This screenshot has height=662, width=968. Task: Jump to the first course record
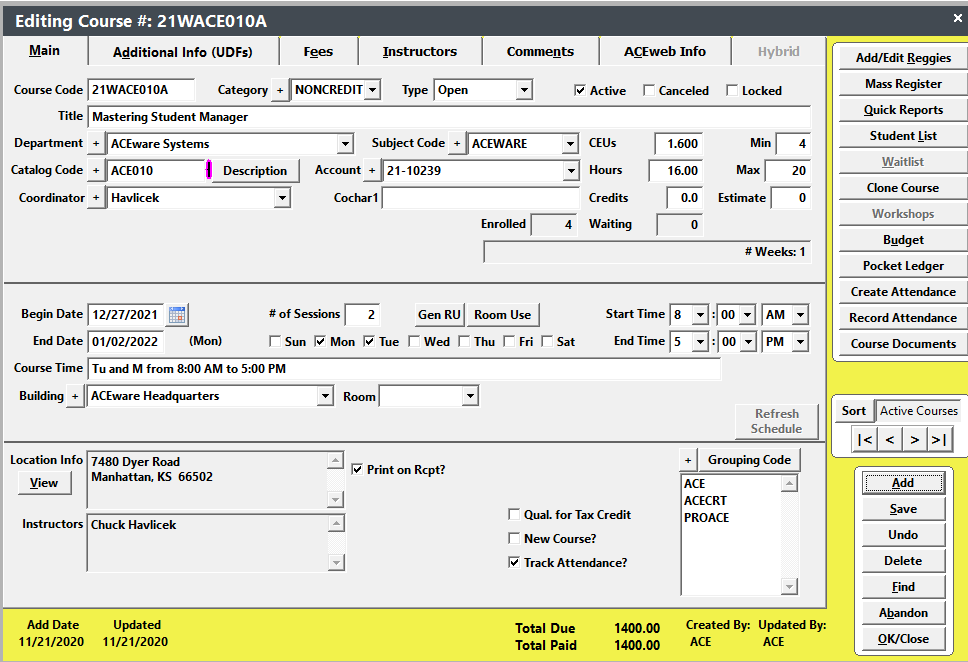[864, 438]
